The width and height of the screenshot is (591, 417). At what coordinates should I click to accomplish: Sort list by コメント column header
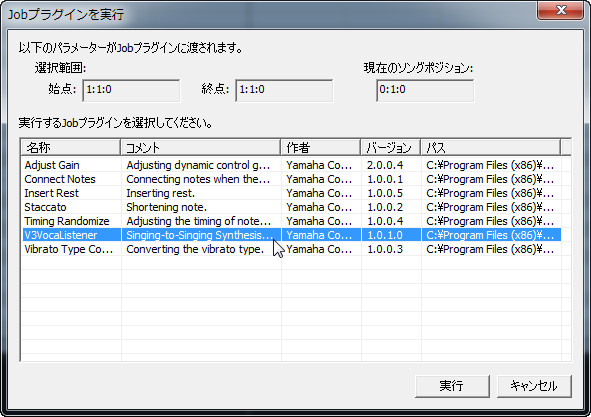[201, 147]
